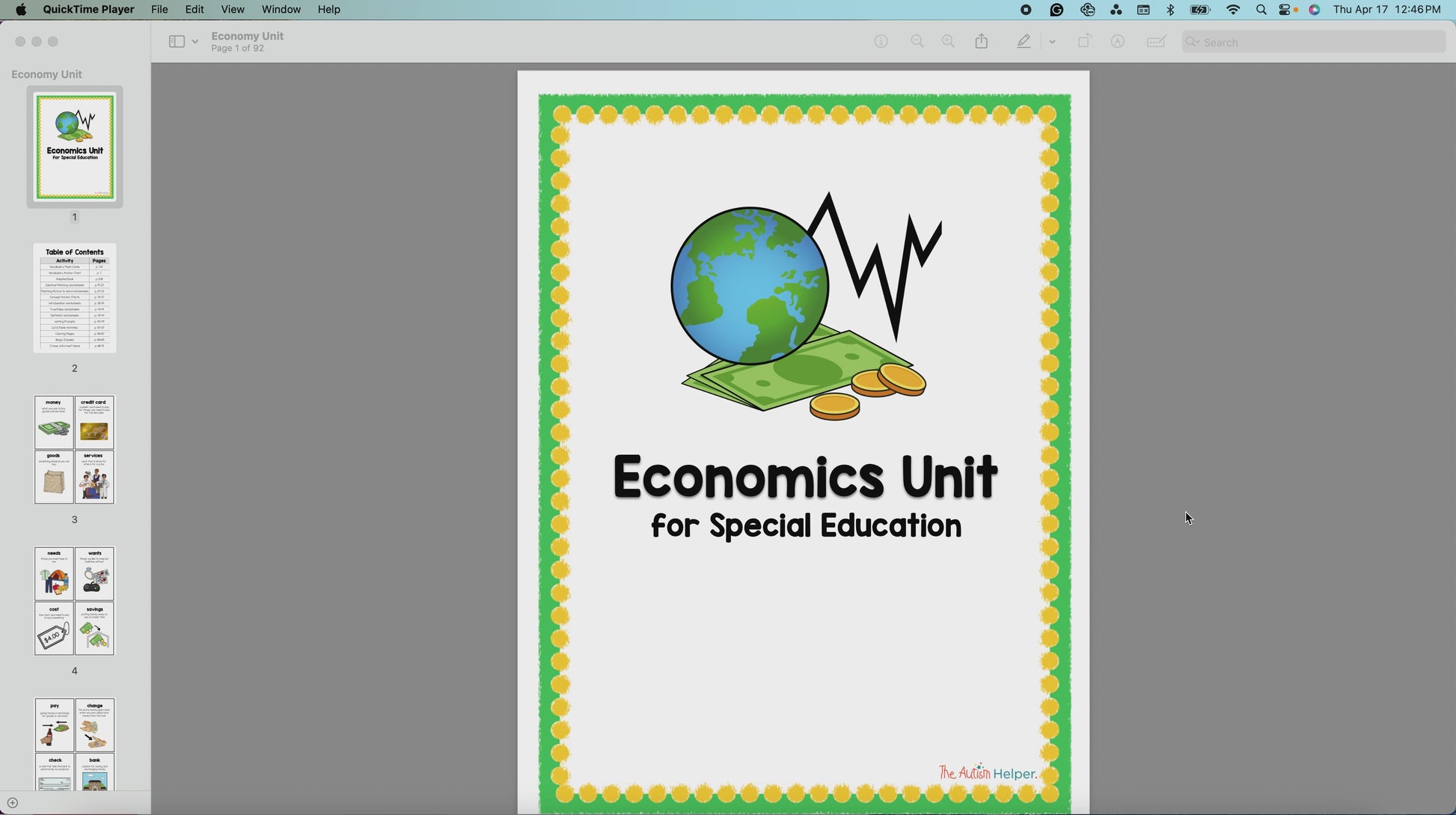Click the Inspector info icon
1456x815 pixels.
pyautogui.click(x=881, y=42)
